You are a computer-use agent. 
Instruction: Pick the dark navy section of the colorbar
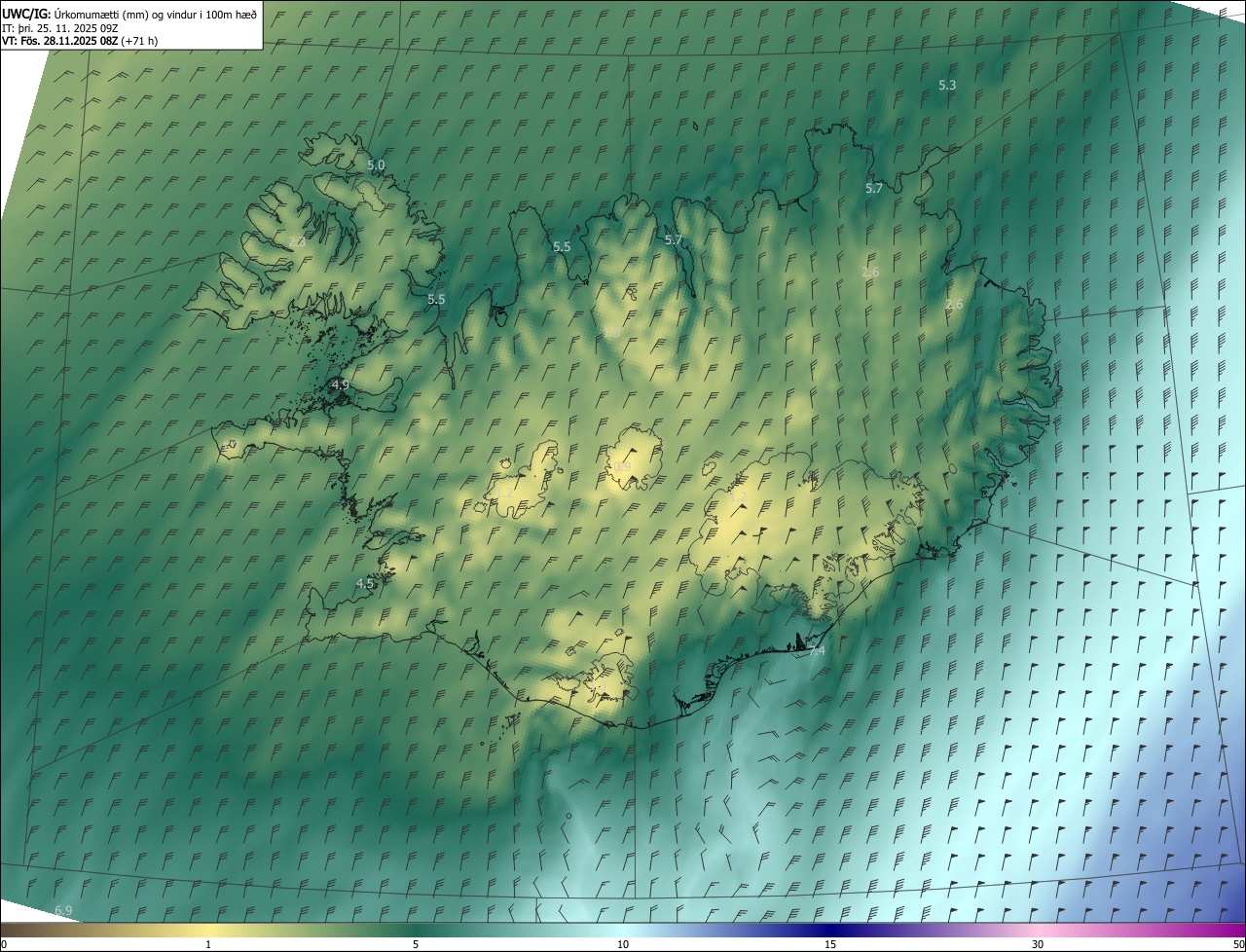pyautogui.click(x=830, y=931)
